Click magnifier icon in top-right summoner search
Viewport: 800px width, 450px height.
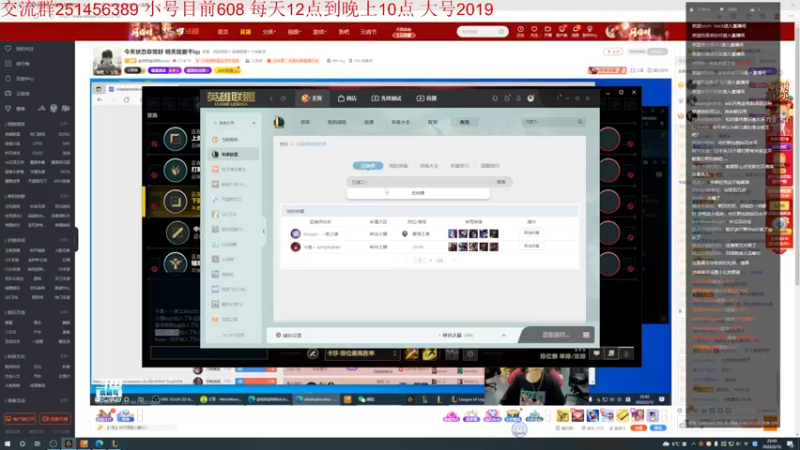click(x=580, y=122)
